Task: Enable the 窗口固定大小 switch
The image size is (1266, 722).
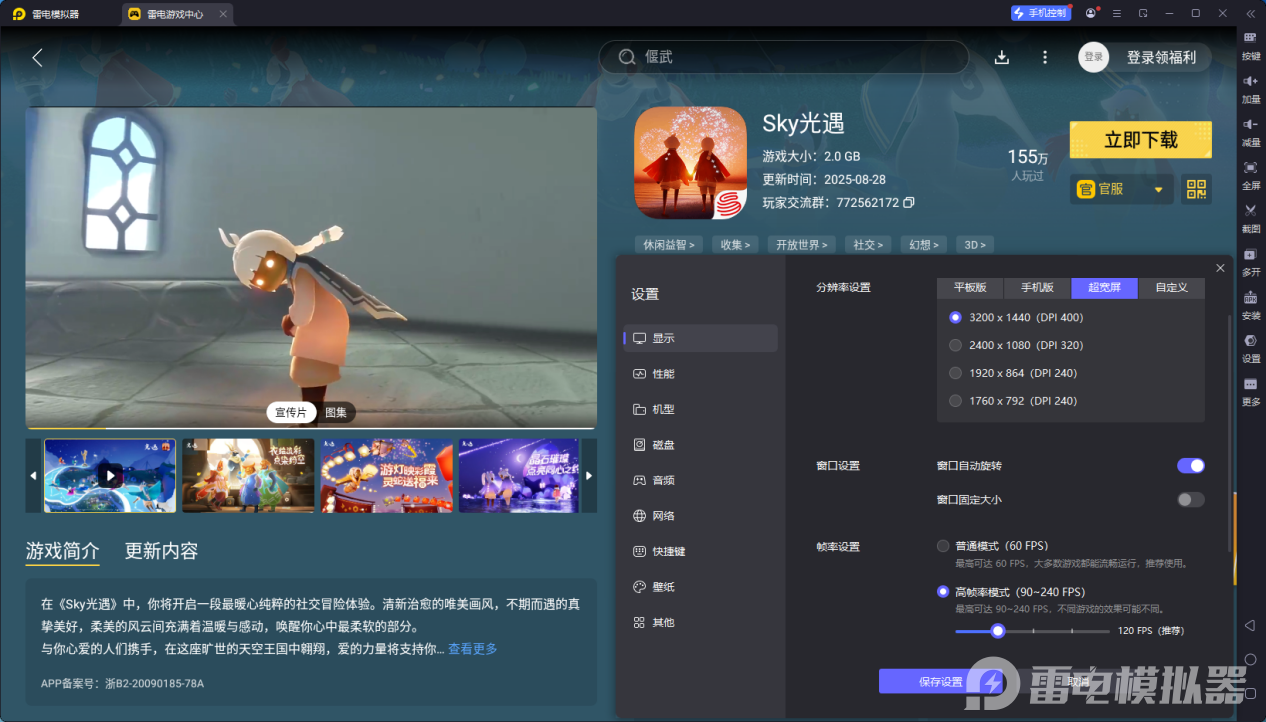Action: 1191,500
